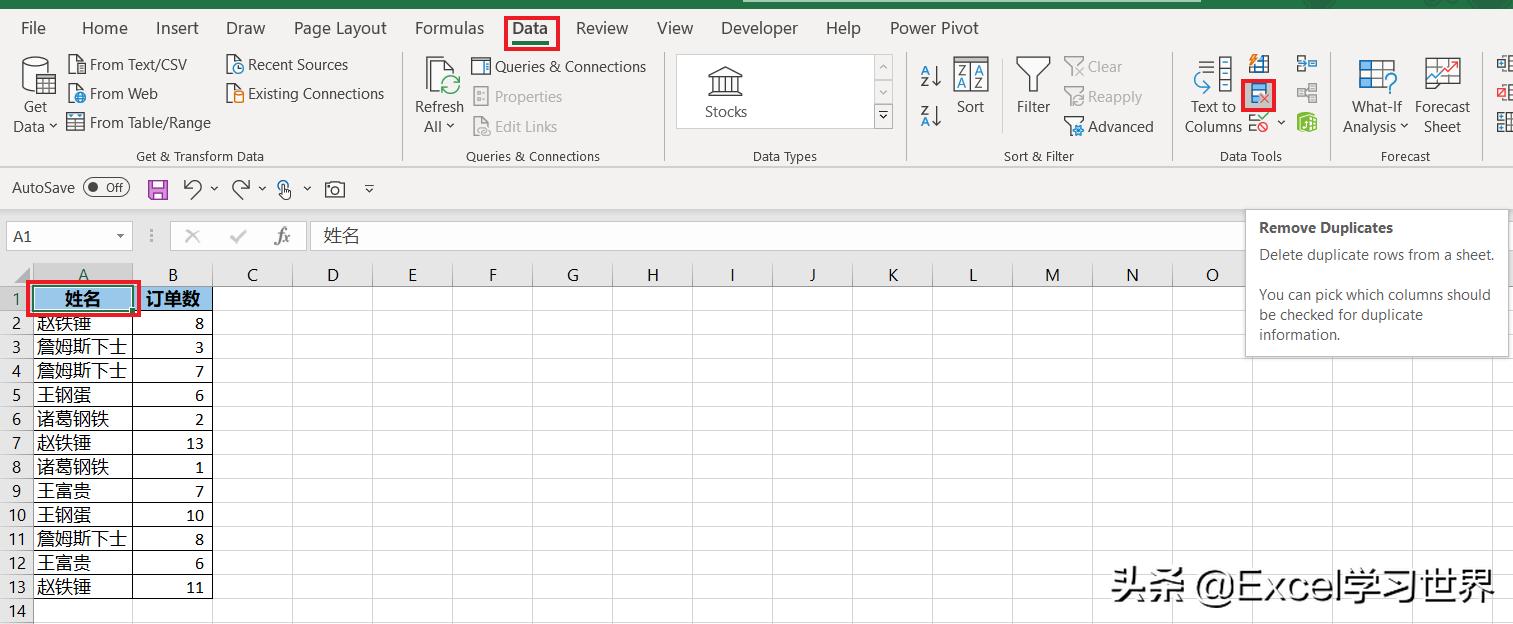Click the Undo arrow

192,188
